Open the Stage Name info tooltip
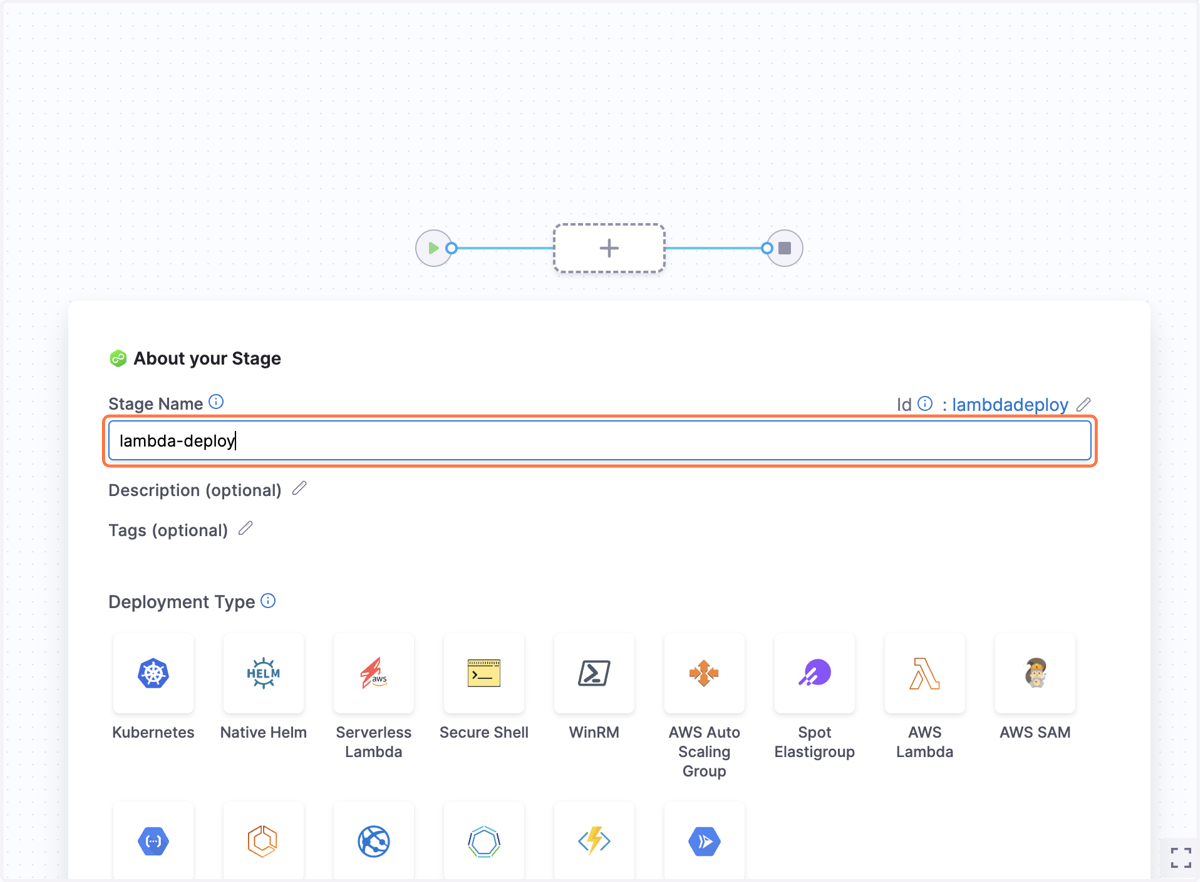 click(x=216, y=402)
